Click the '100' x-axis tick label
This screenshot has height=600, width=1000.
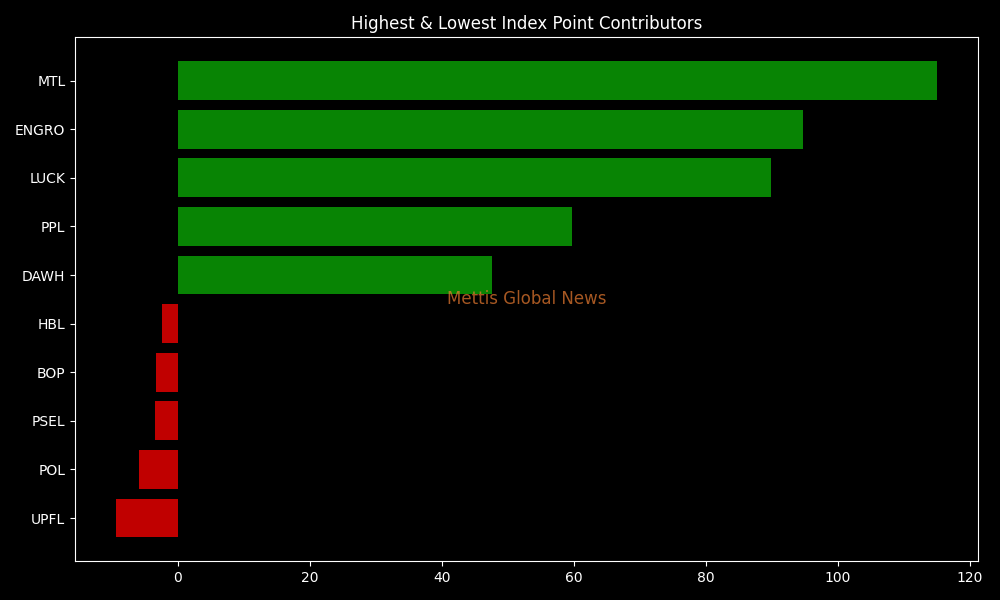click(x=838, y=577)
